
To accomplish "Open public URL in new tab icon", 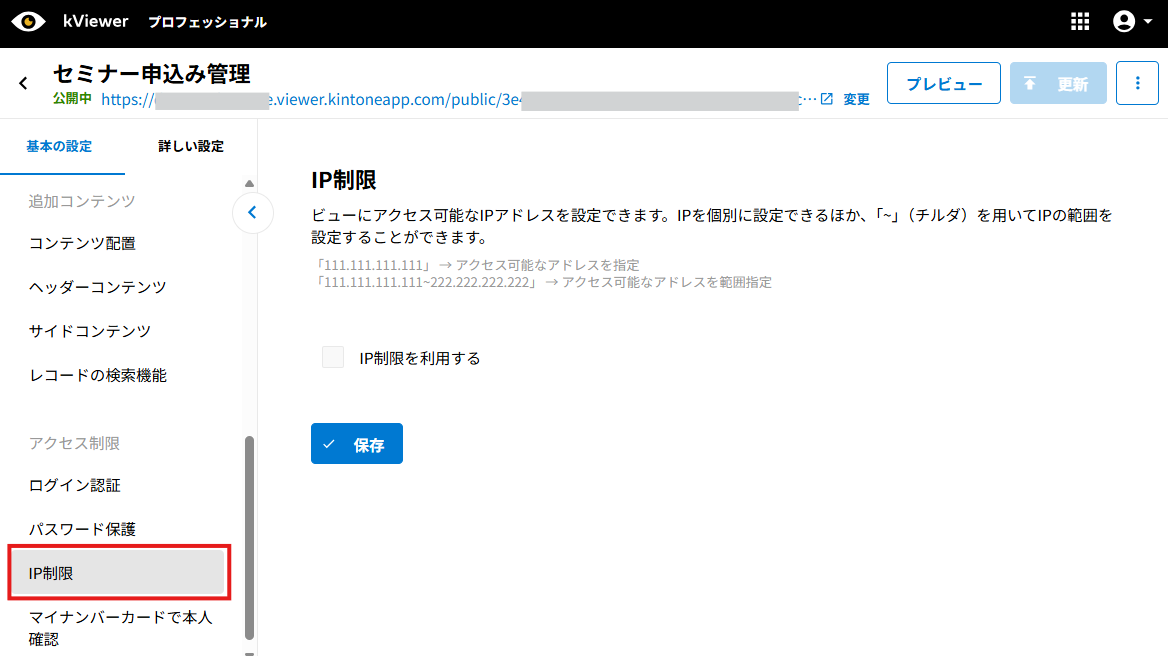I will (826, 99).
